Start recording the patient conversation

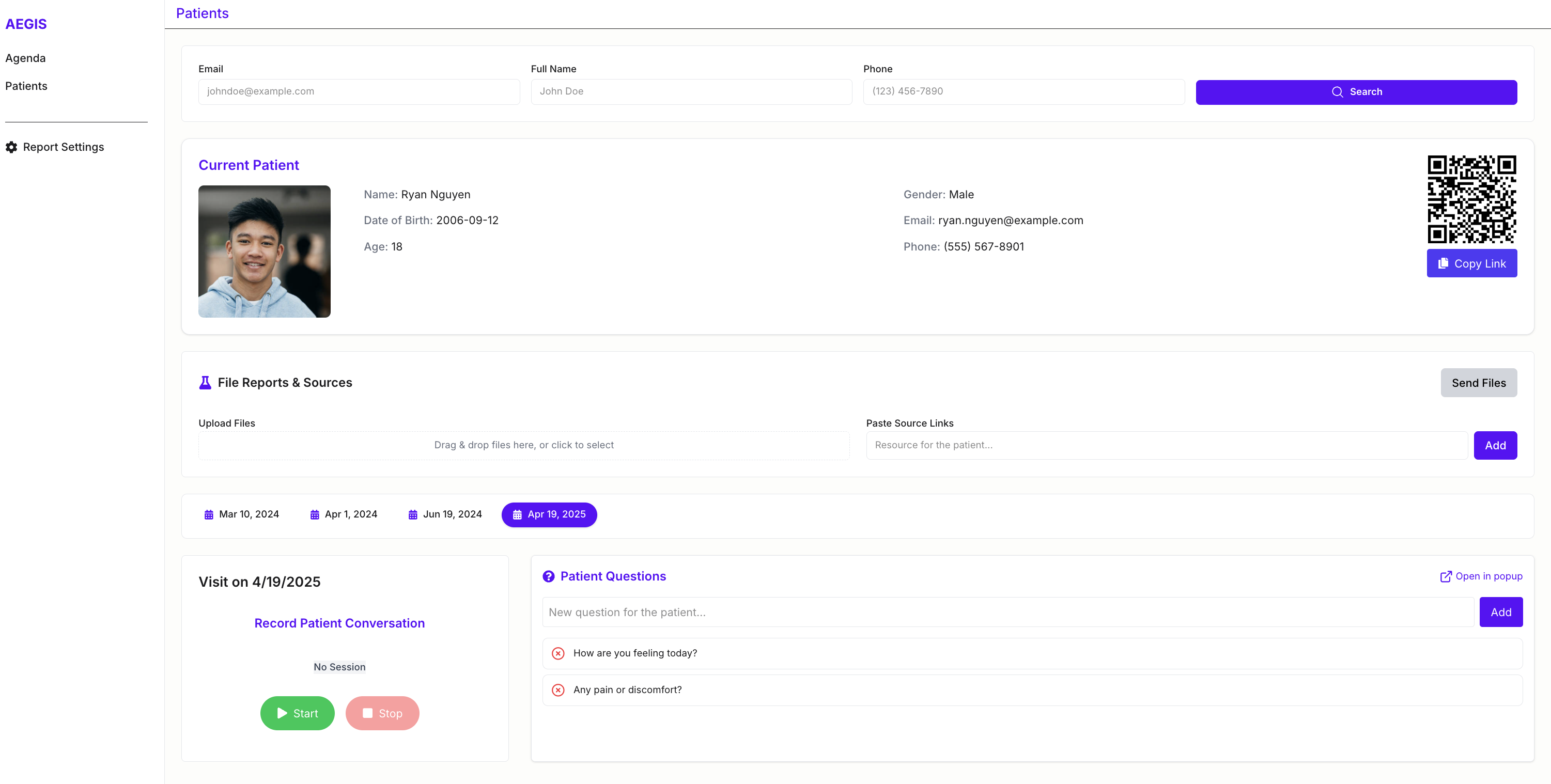pyautogui.click(x=297, y=713)
